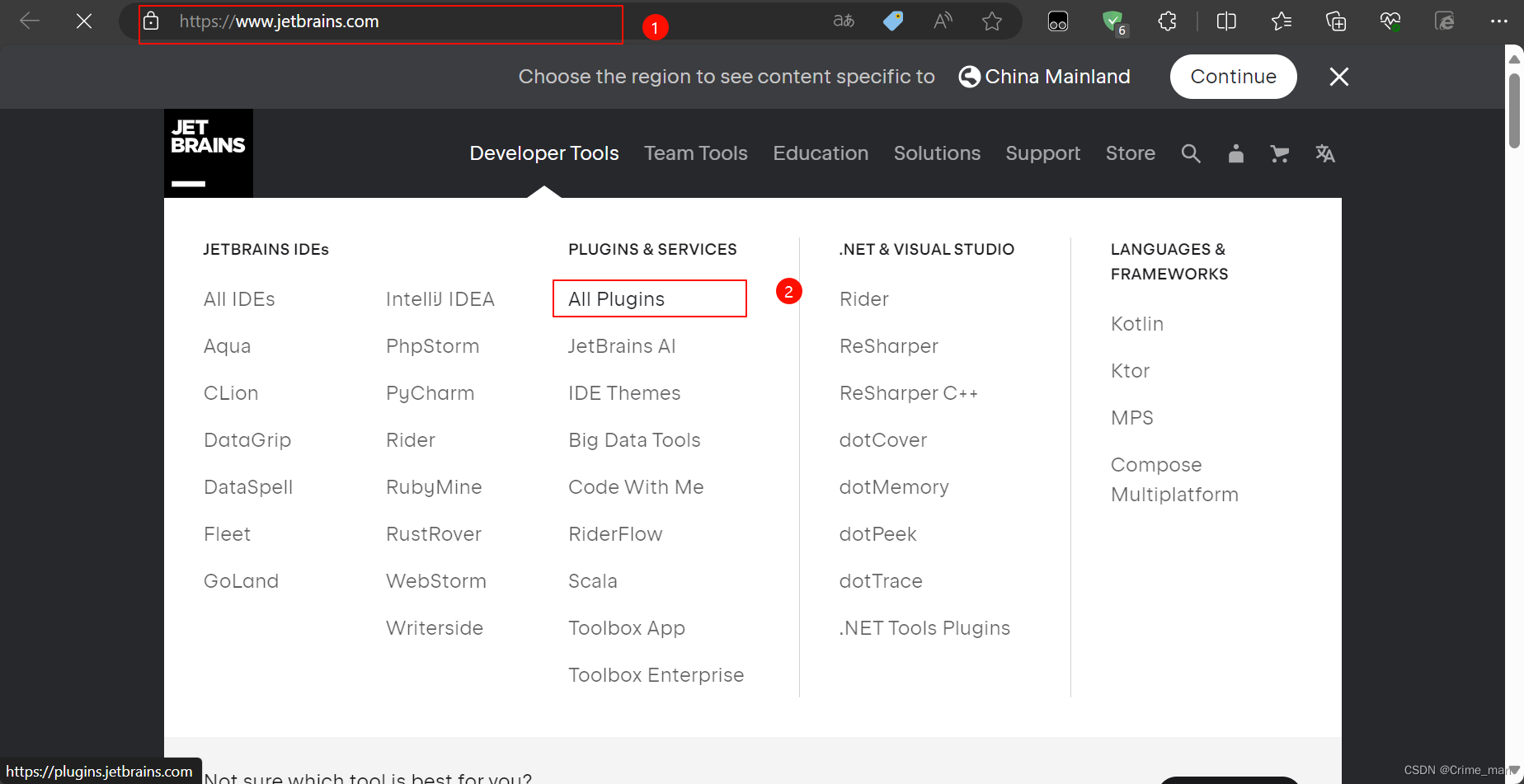Open the Fleet link
Image resolution: width=1524 pixels, height=784 pixels.
pyautogui.click(x=227, y=534)
